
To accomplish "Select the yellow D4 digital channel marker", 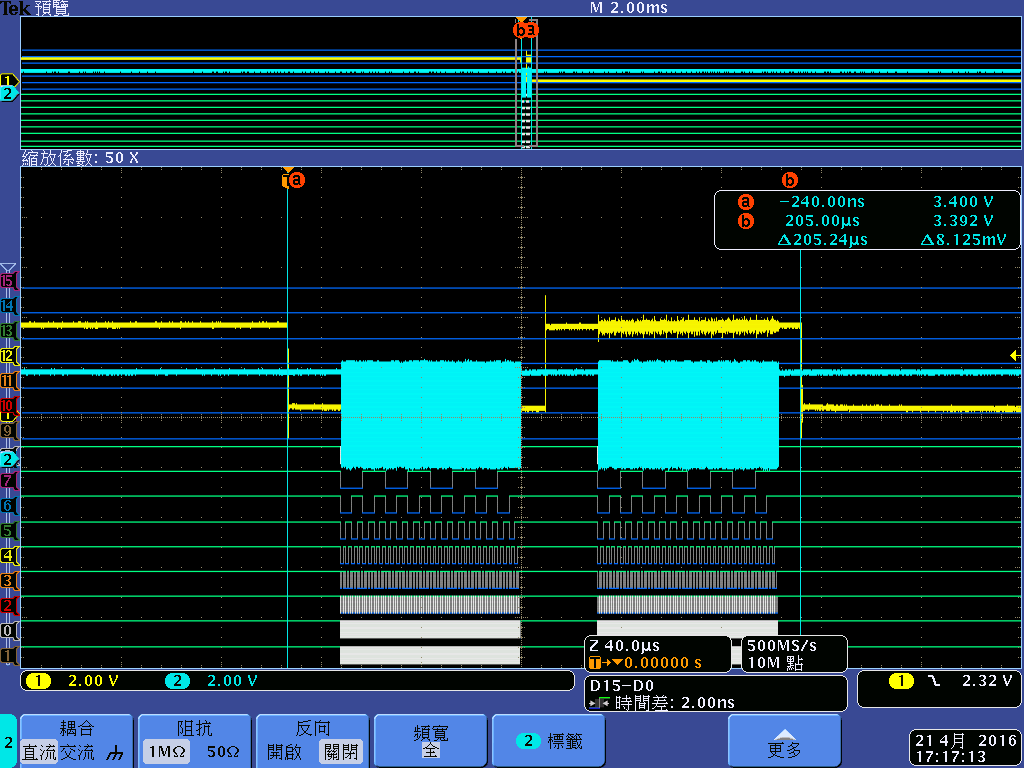I will pos(8,556).
